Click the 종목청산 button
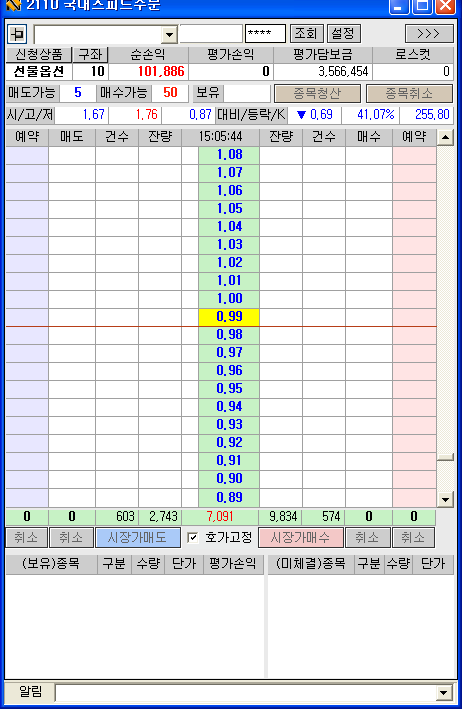The image size is (462, 709). pos(317,94)
